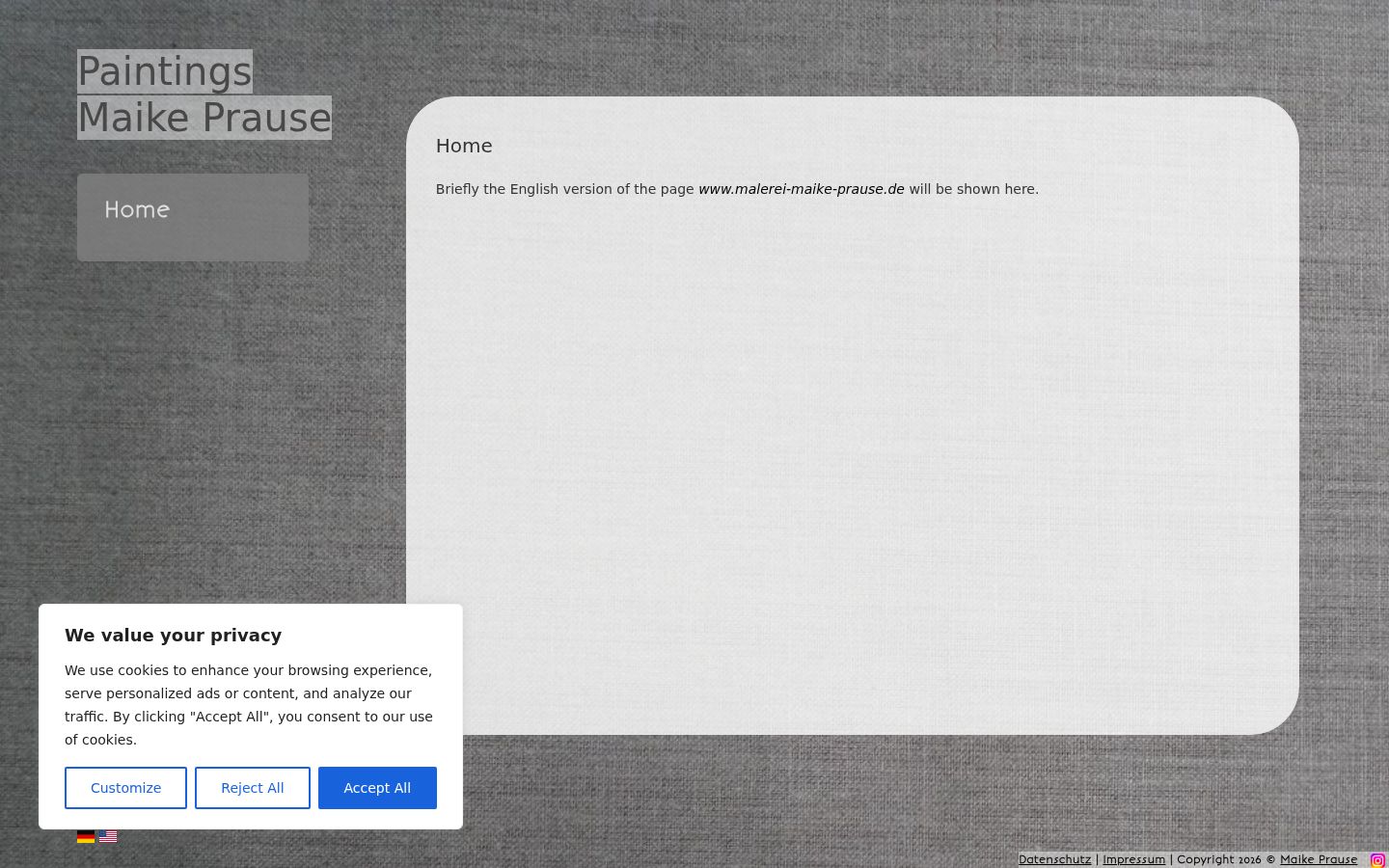Click the Maike Prause header title
This screenshot has width=1389, height=868.
(204, 118)
